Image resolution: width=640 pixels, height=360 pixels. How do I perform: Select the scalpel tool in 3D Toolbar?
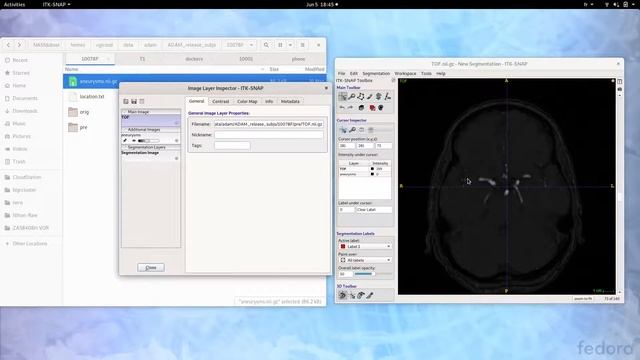click(361, 295)
